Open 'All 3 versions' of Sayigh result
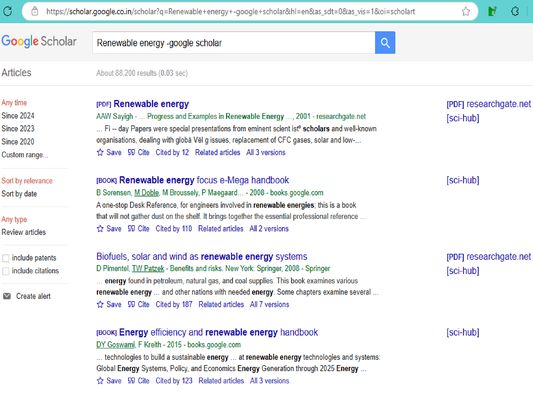The width and height of the screenshot is (533, 400). pos(266,152)
